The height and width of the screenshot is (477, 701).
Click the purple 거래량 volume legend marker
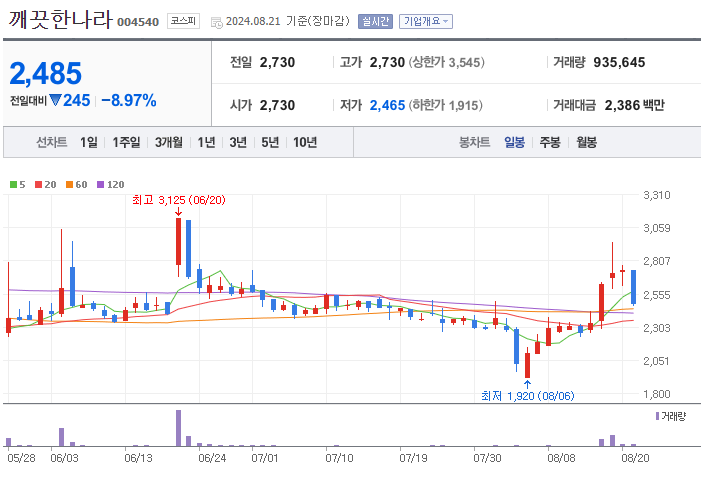(657, 416)
